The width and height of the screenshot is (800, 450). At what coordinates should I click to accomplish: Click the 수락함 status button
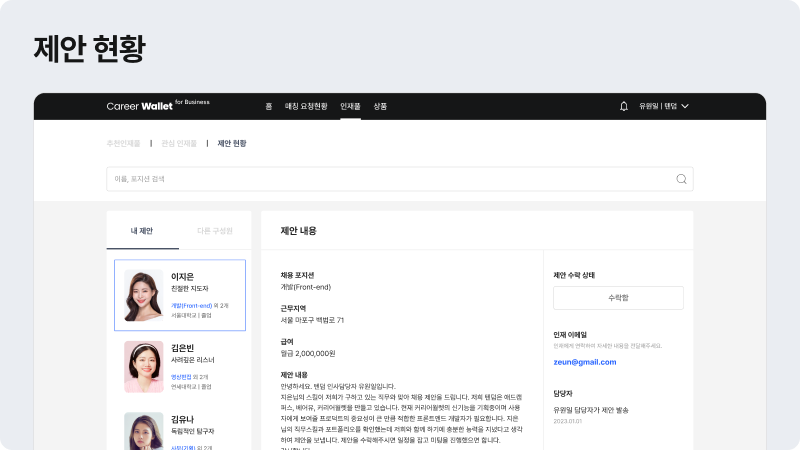(x=618, y=298)
